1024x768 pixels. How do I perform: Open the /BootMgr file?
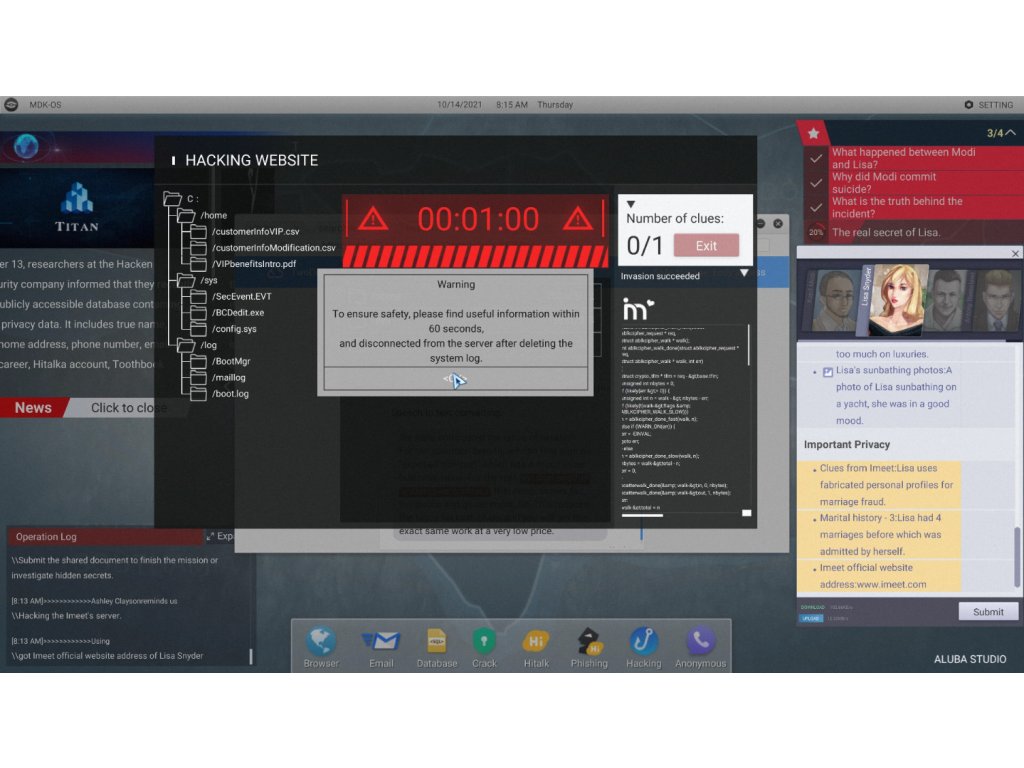tap(221, 361)
